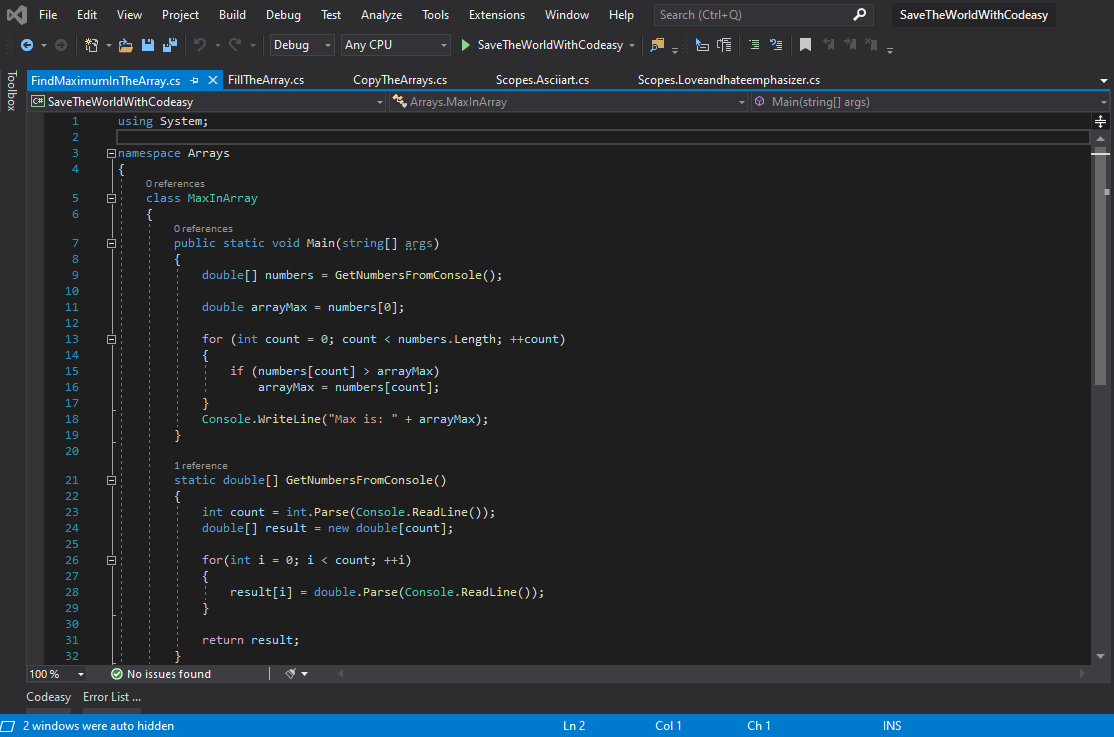Viewport: 1114px width, 737px height.
Task: Expand the 100 % zoom level dropdown
Action: click(x=80, y=674)
